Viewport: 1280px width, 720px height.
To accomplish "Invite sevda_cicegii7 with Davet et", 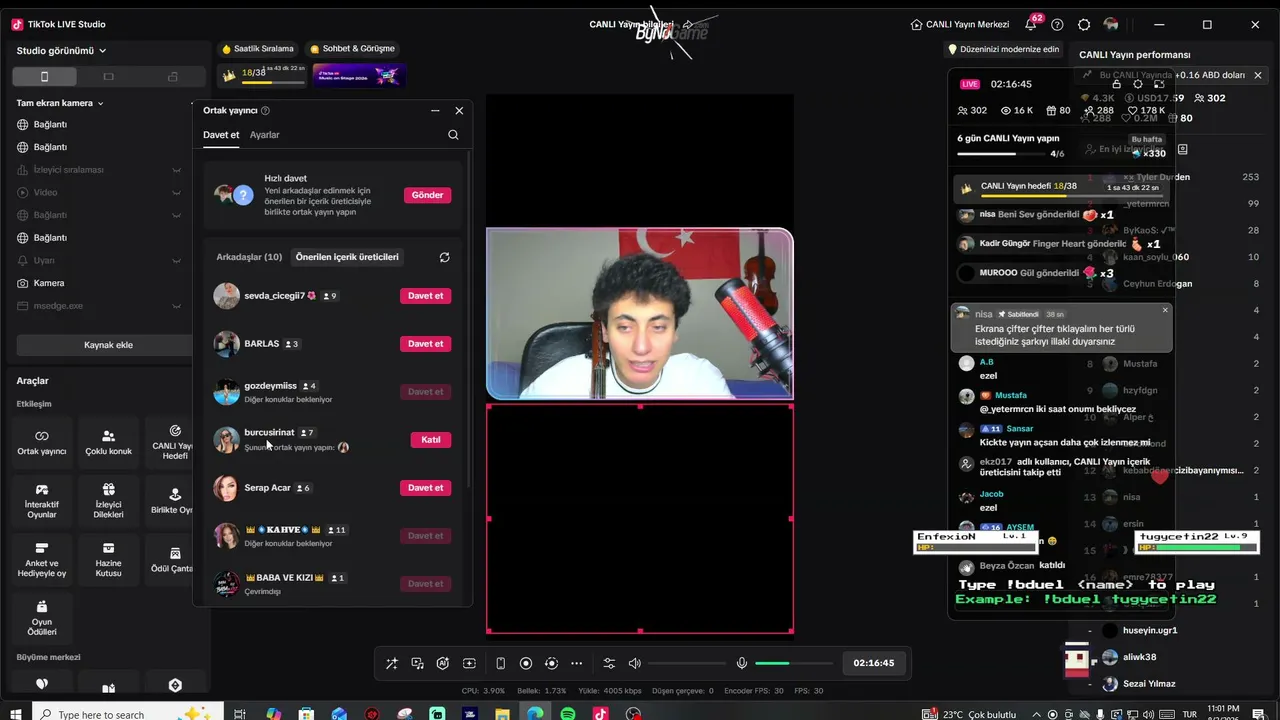I will point(425,296).
